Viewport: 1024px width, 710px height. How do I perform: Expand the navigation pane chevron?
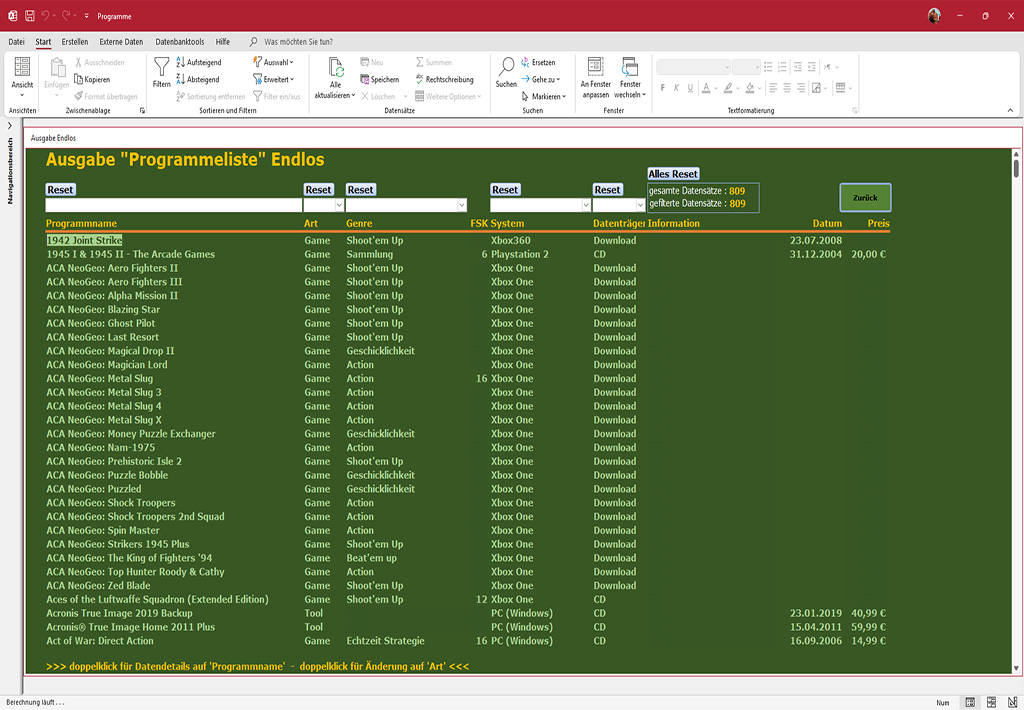click(10, 126)
